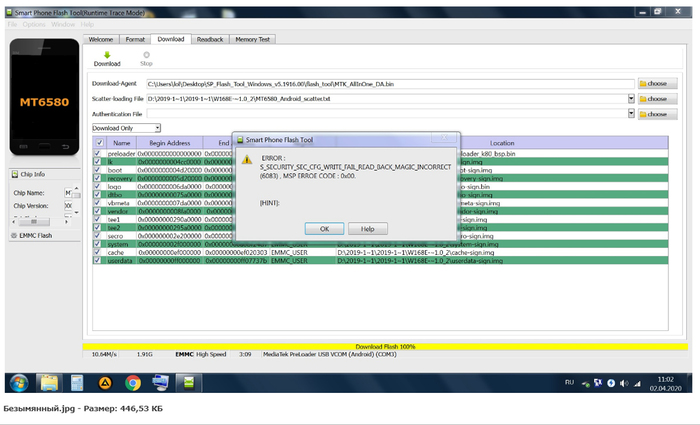Click the cache-sign.img location cell

click(x=502, y=252)
